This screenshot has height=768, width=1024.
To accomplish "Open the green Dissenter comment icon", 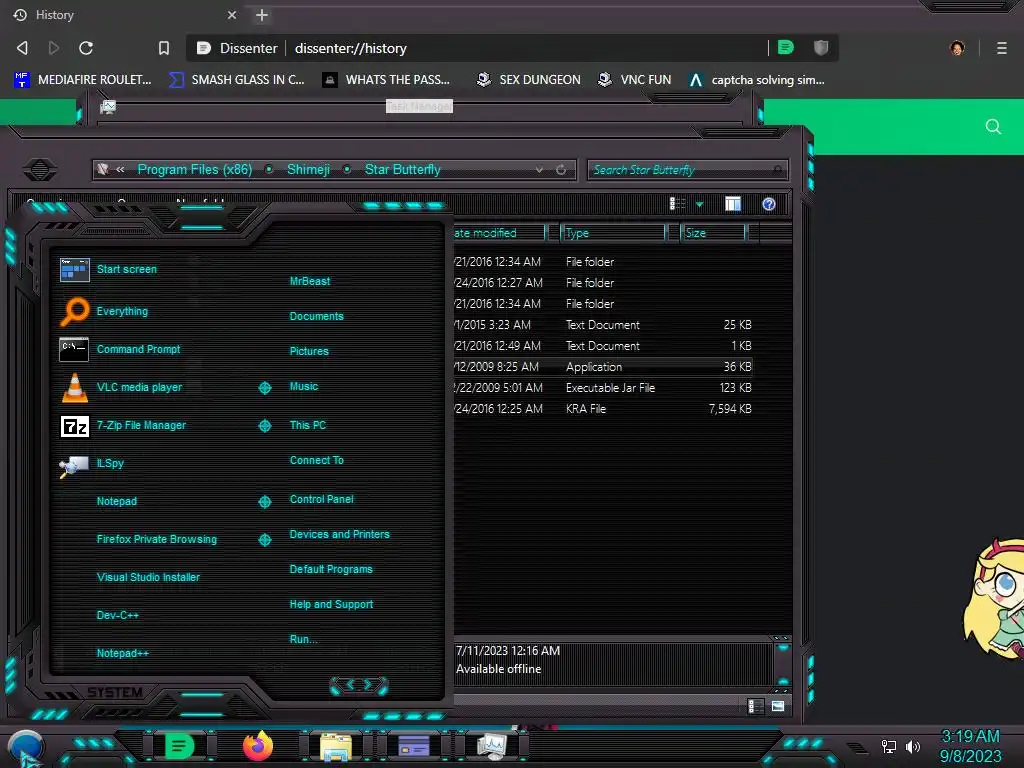I will coord(786,47).
